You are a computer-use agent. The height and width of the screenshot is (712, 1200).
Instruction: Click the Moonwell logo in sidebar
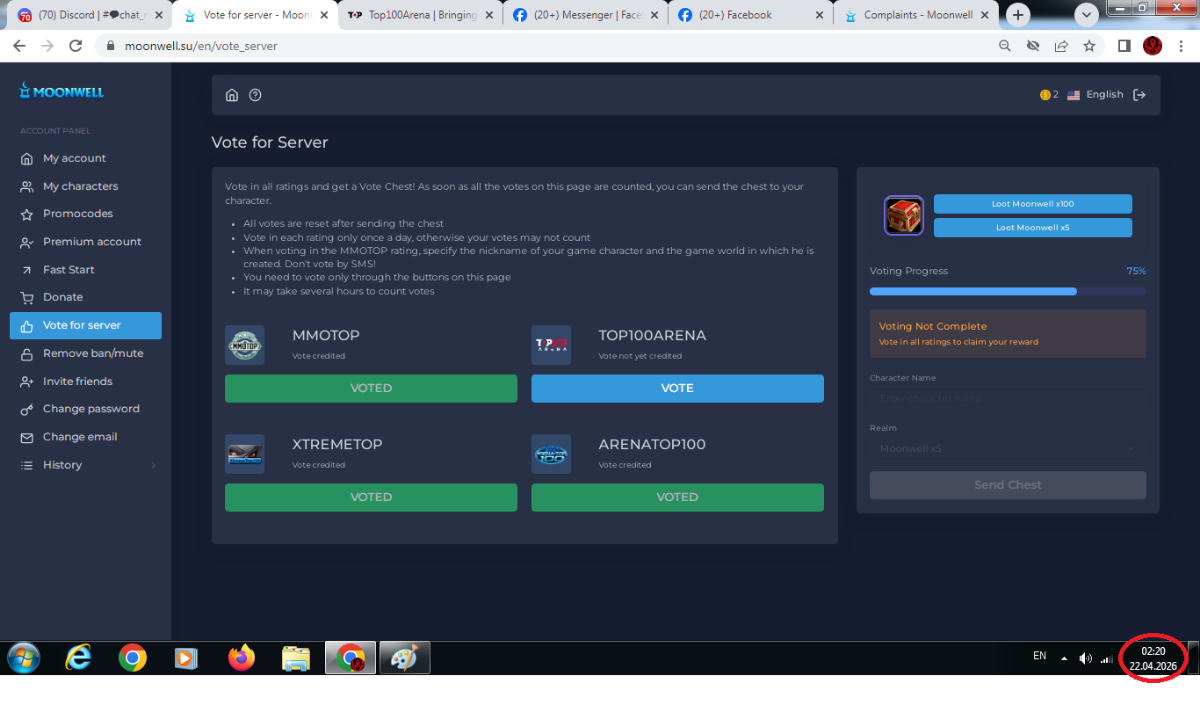coord(62,92)
